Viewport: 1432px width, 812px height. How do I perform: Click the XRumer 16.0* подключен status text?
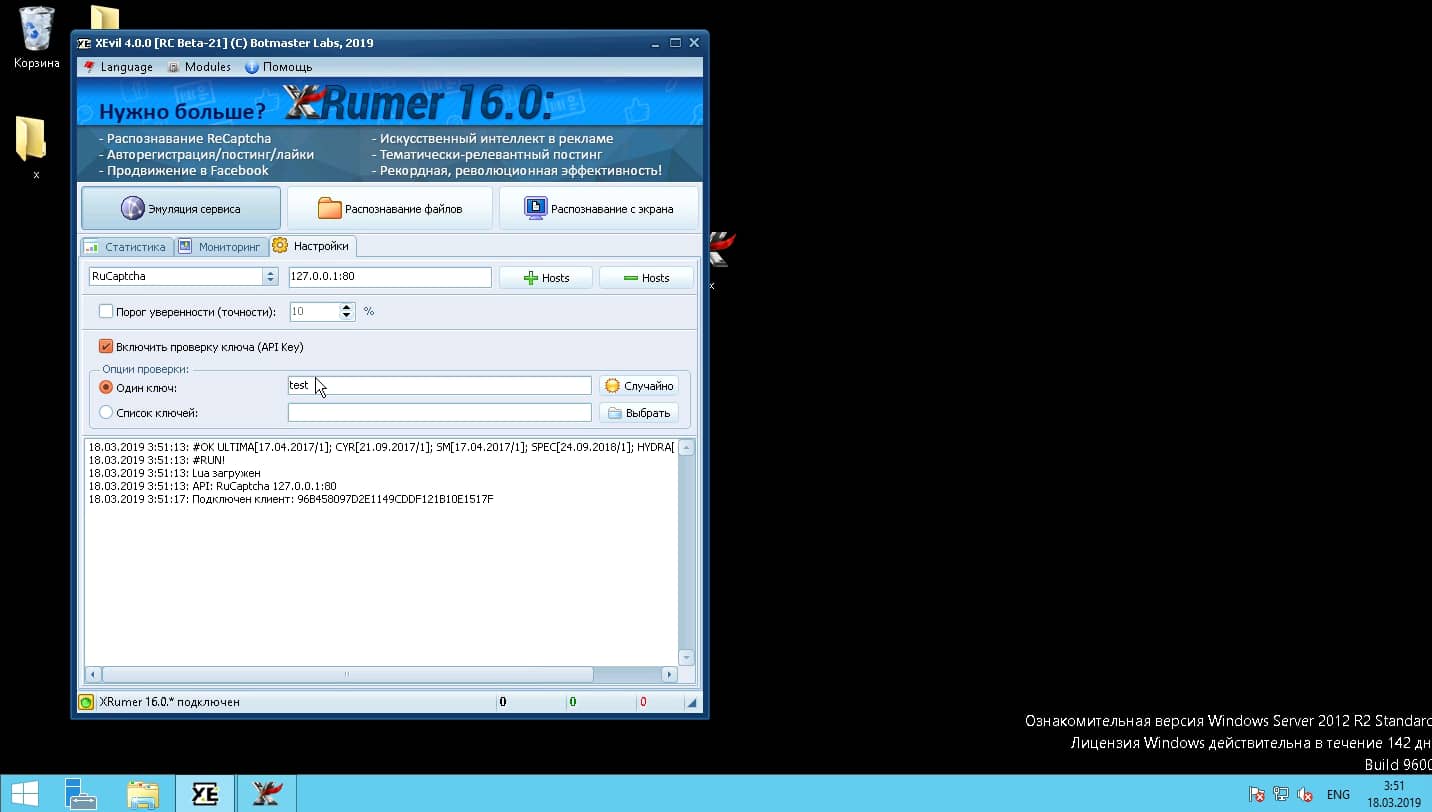[x=170, y=702]
